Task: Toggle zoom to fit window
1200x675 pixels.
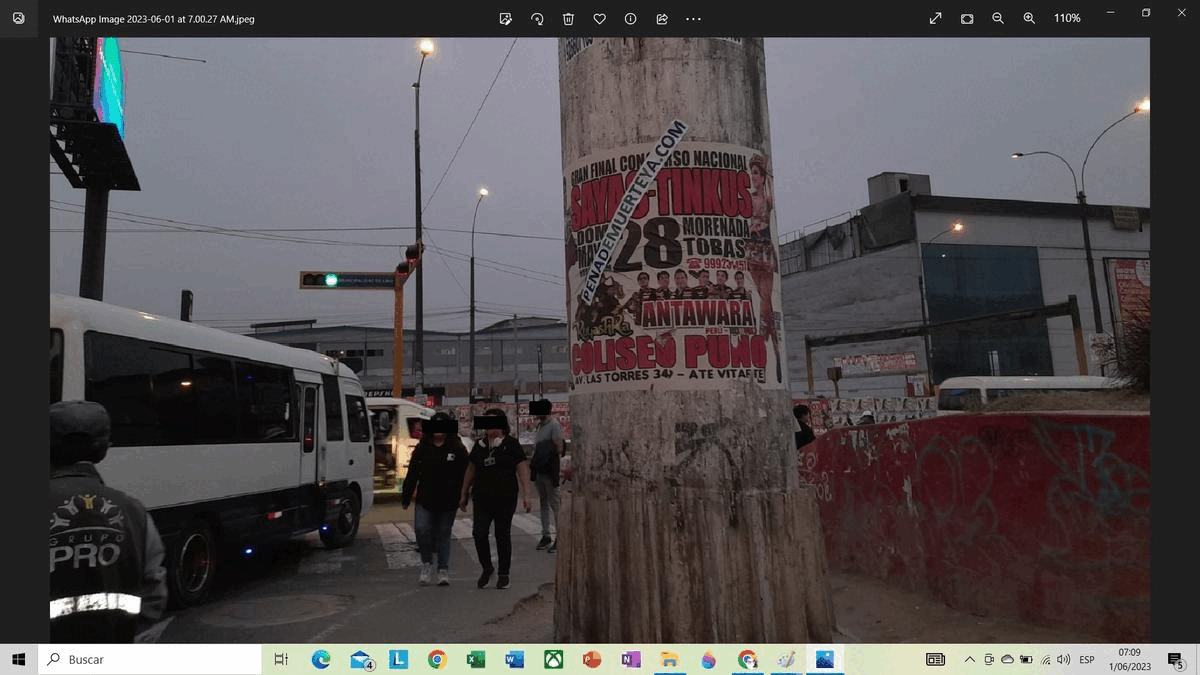Action: [967, 18]
